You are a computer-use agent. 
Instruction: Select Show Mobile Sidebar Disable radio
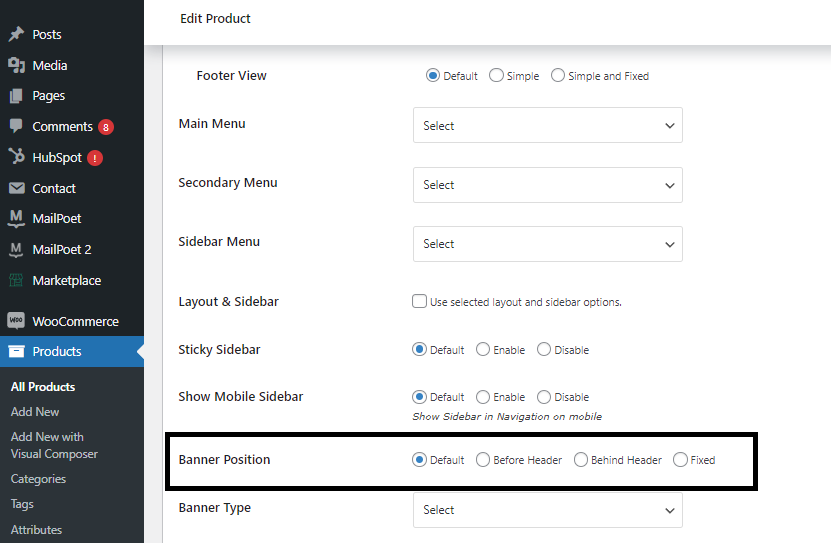(x=544, y=396)
